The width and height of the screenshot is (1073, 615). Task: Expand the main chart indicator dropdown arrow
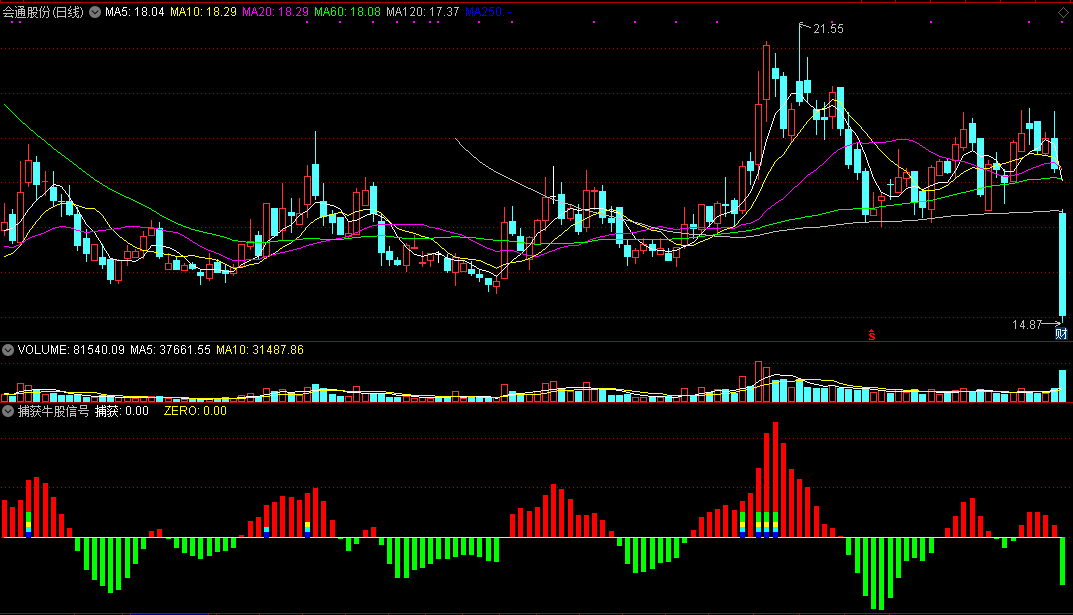pyautogui.click(x=95, y=12)
